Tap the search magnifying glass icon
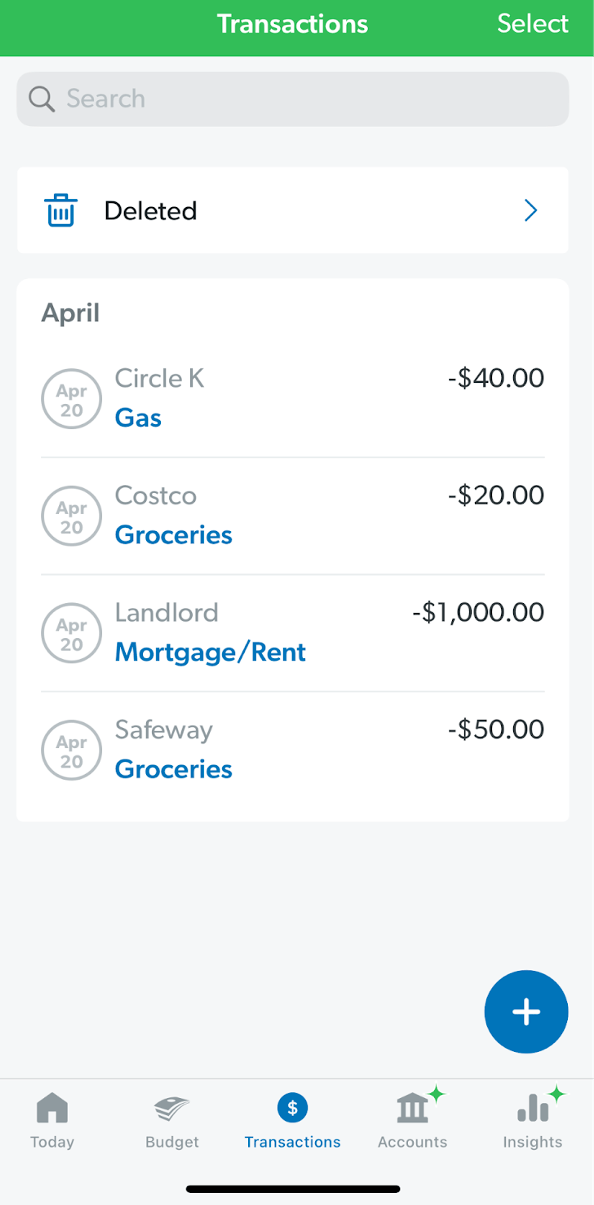 tap(41, 99)
